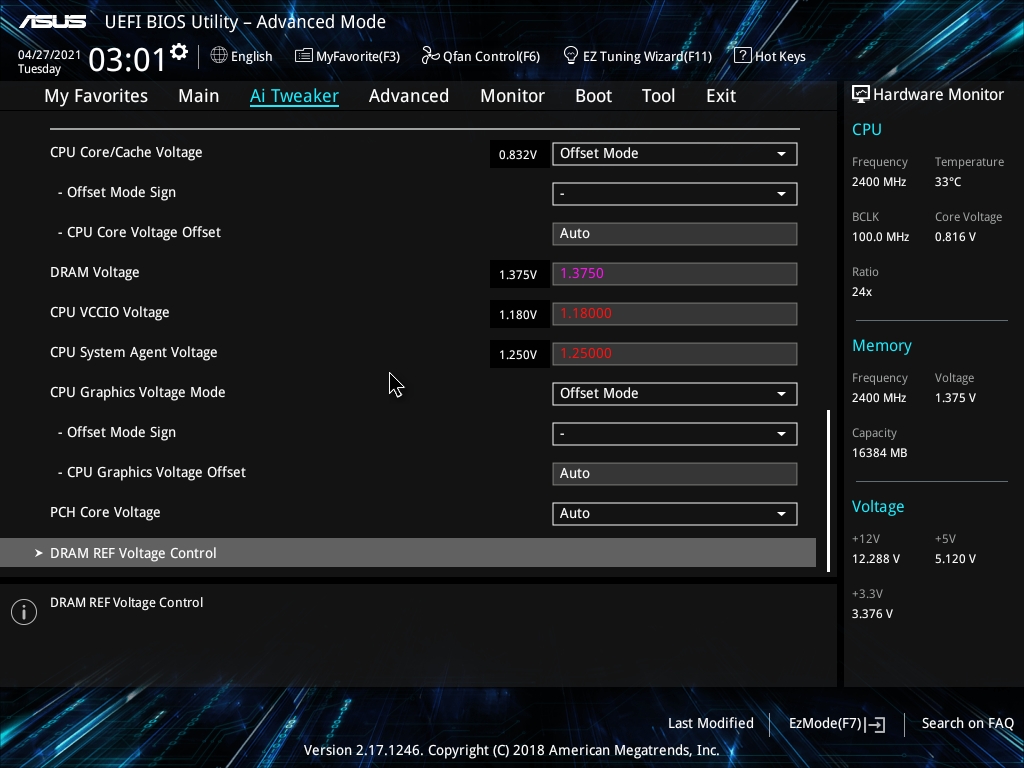
Task: Click the PCH Core Voltage label
Action: (x=105, y=513)
